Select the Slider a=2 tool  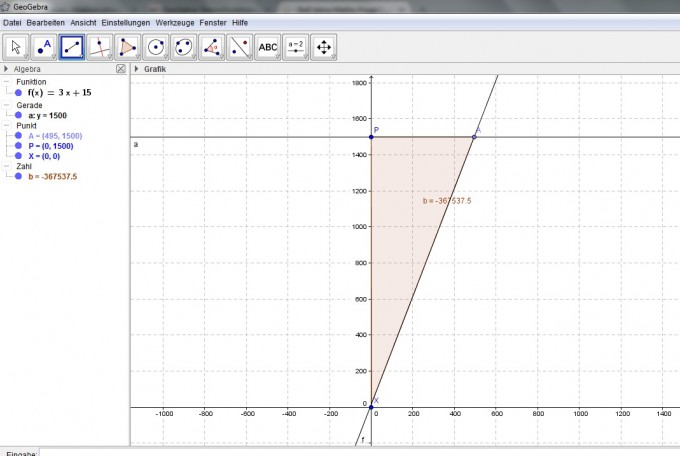tap(296, 46)
